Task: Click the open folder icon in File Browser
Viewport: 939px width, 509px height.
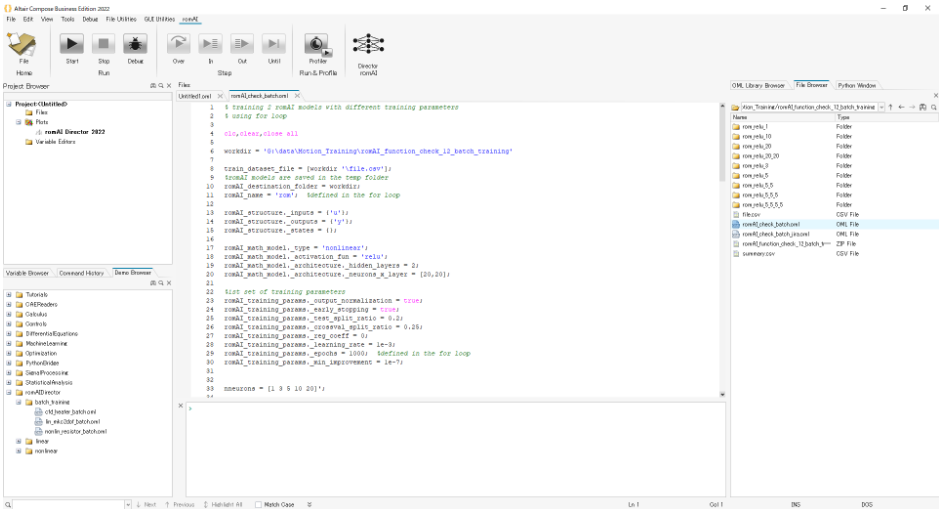Action: point(735,107)
